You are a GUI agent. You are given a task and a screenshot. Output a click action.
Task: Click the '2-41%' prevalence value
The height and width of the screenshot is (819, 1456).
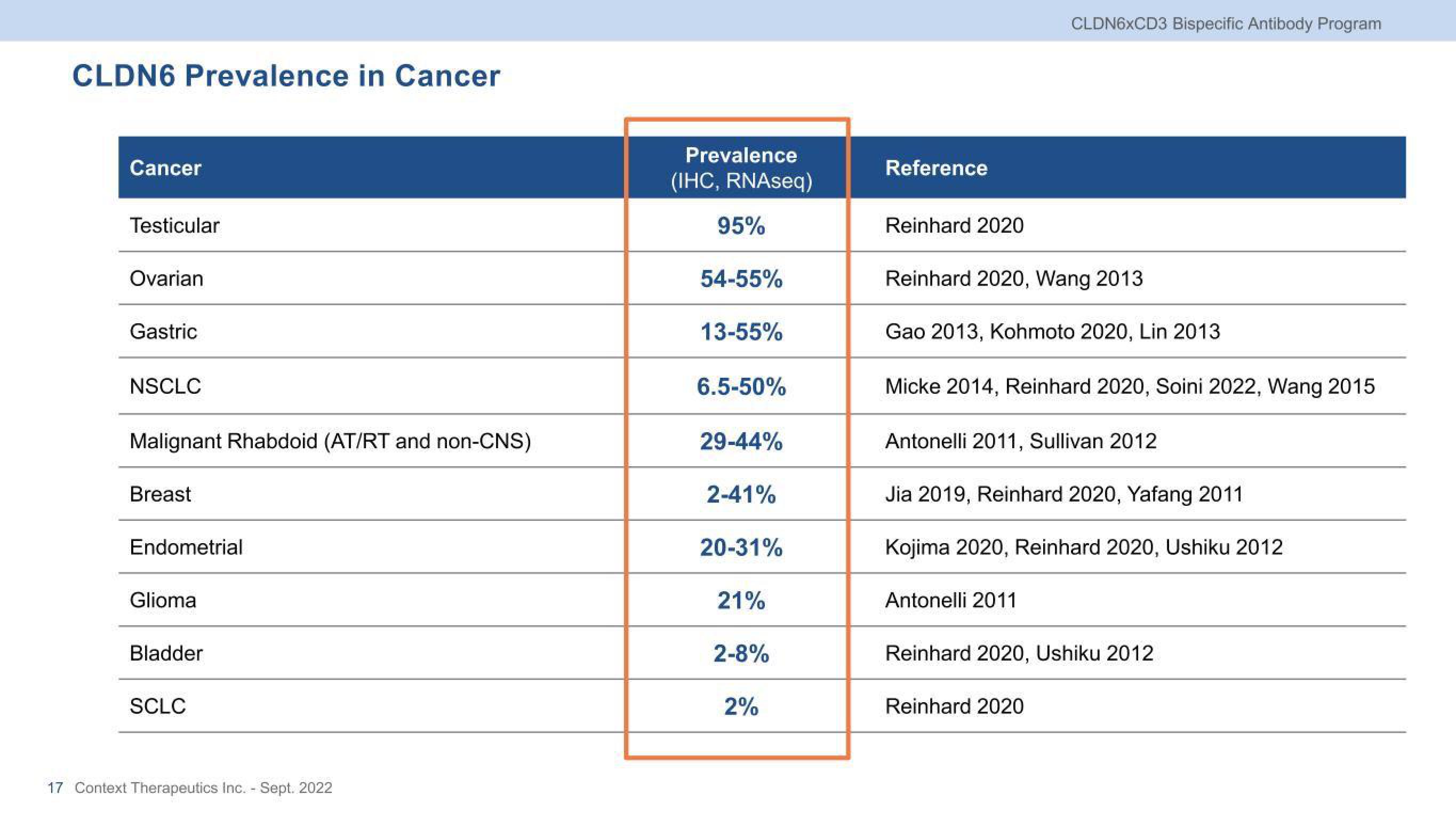[741, 495]
